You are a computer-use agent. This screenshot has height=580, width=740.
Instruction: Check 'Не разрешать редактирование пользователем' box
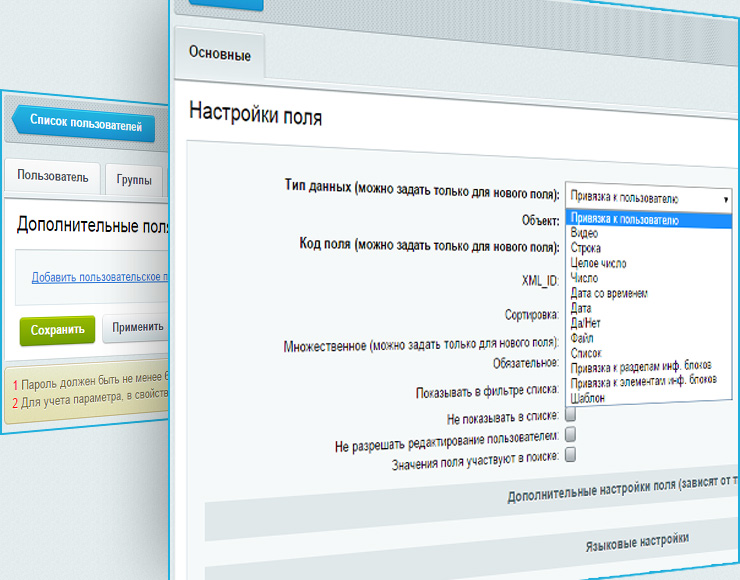(570, 434)
